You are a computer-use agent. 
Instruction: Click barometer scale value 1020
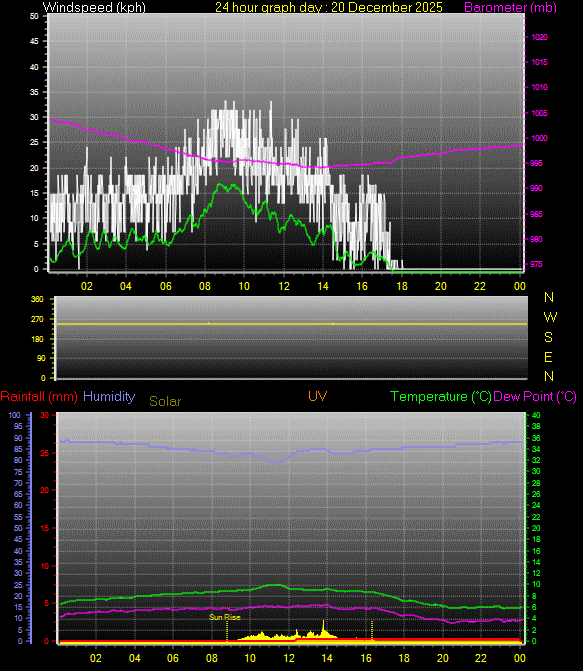click(539, 37)
